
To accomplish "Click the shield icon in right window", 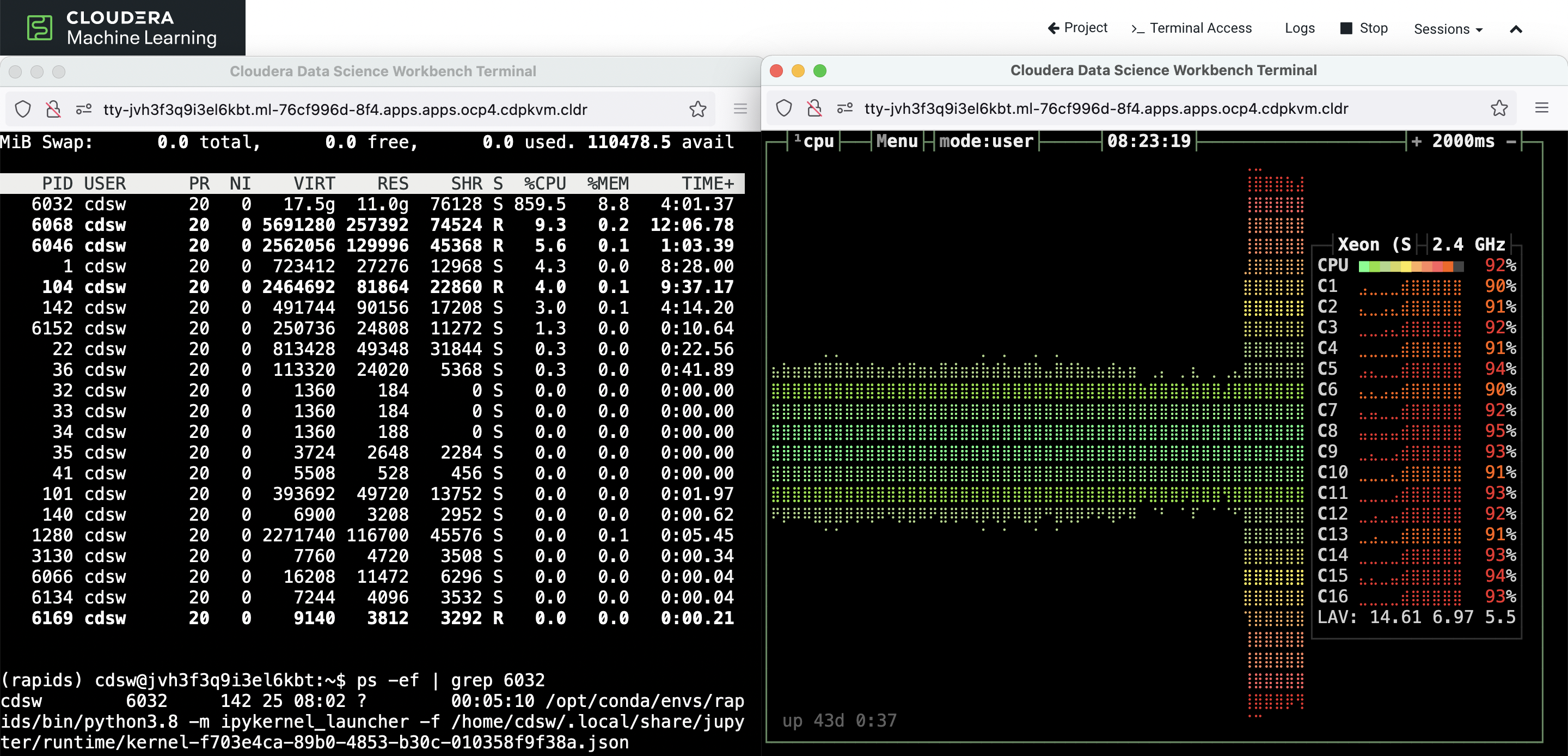I will click(x=784, y=108).
